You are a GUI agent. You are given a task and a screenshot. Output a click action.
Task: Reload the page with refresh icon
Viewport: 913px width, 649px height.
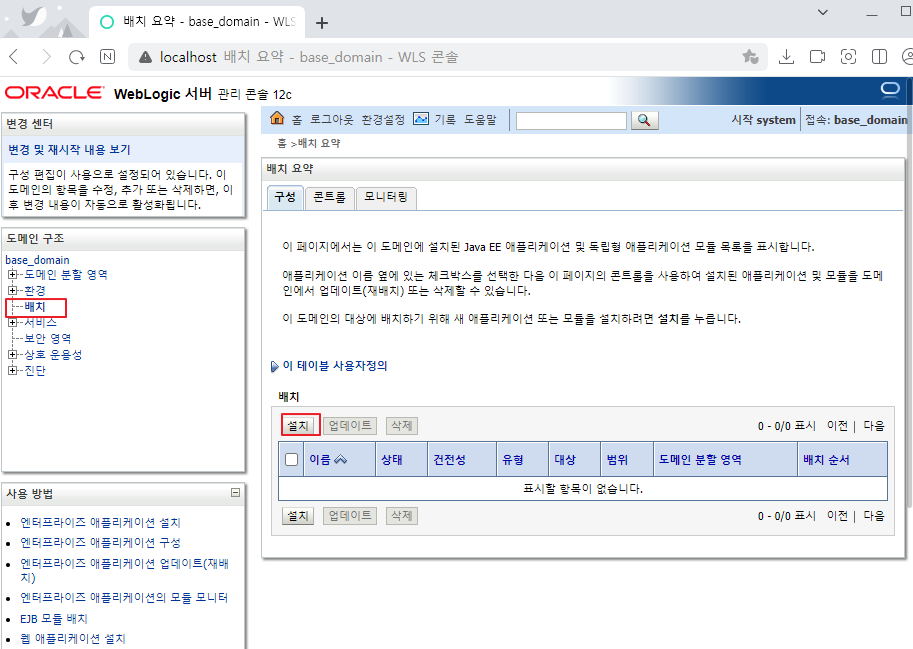77,57
